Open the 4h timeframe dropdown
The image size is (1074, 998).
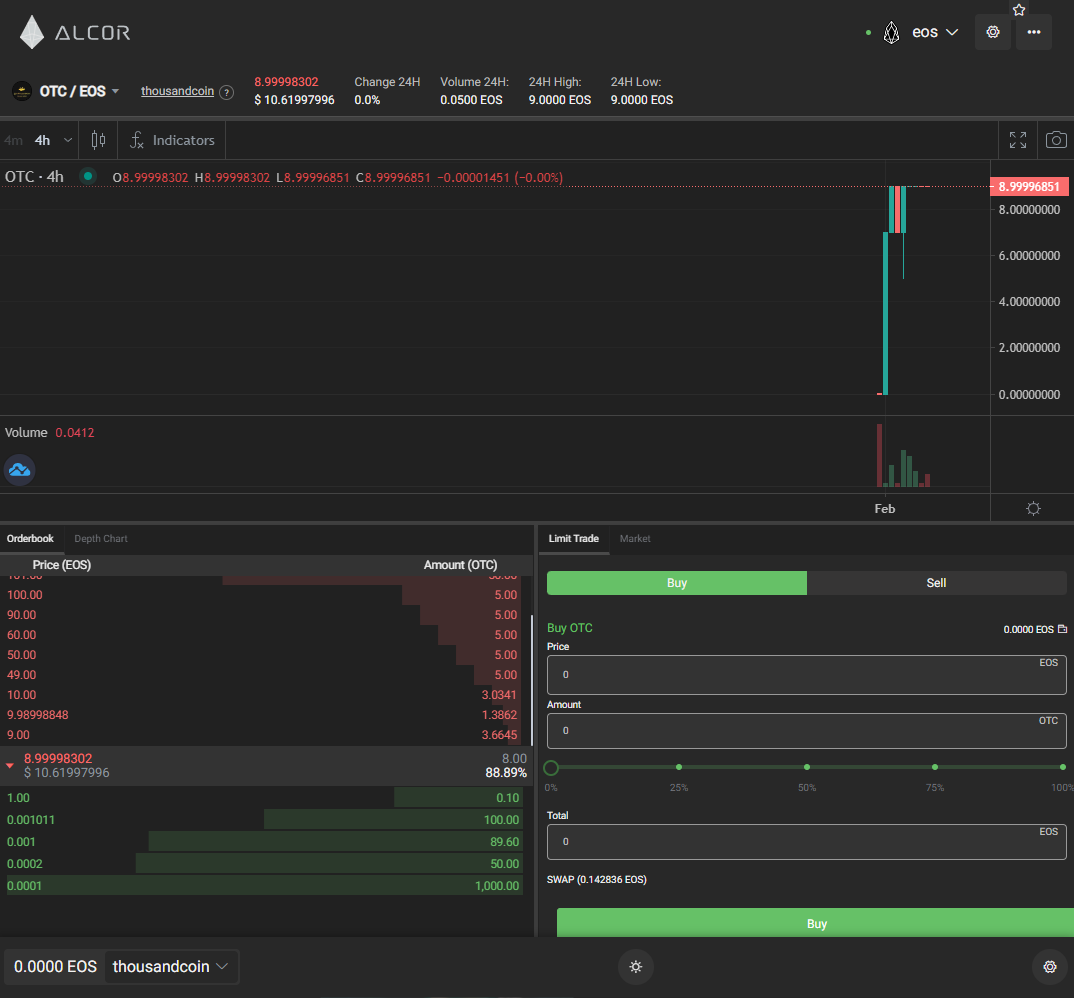53,140
